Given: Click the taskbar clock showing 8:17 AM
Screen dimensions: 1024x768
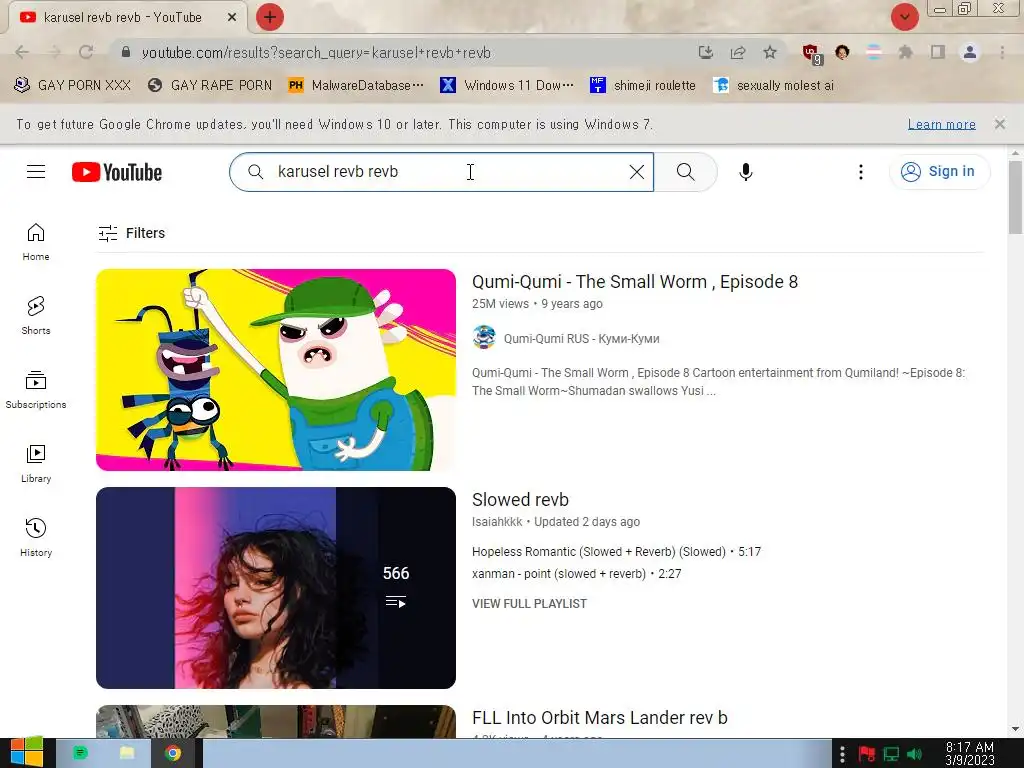Looking at the screenshot, I should point(970,753).
